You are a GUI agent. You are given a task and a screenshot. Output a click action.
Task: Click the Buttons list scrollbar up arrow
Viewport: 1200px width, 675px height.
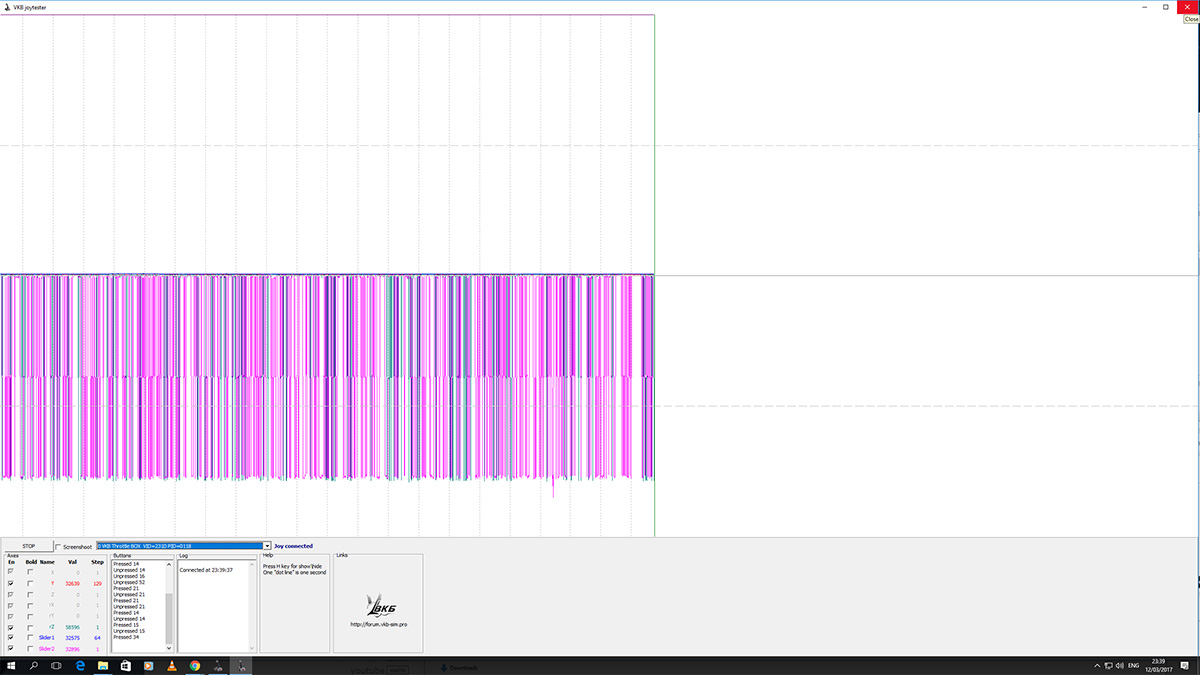coord(169,565)
